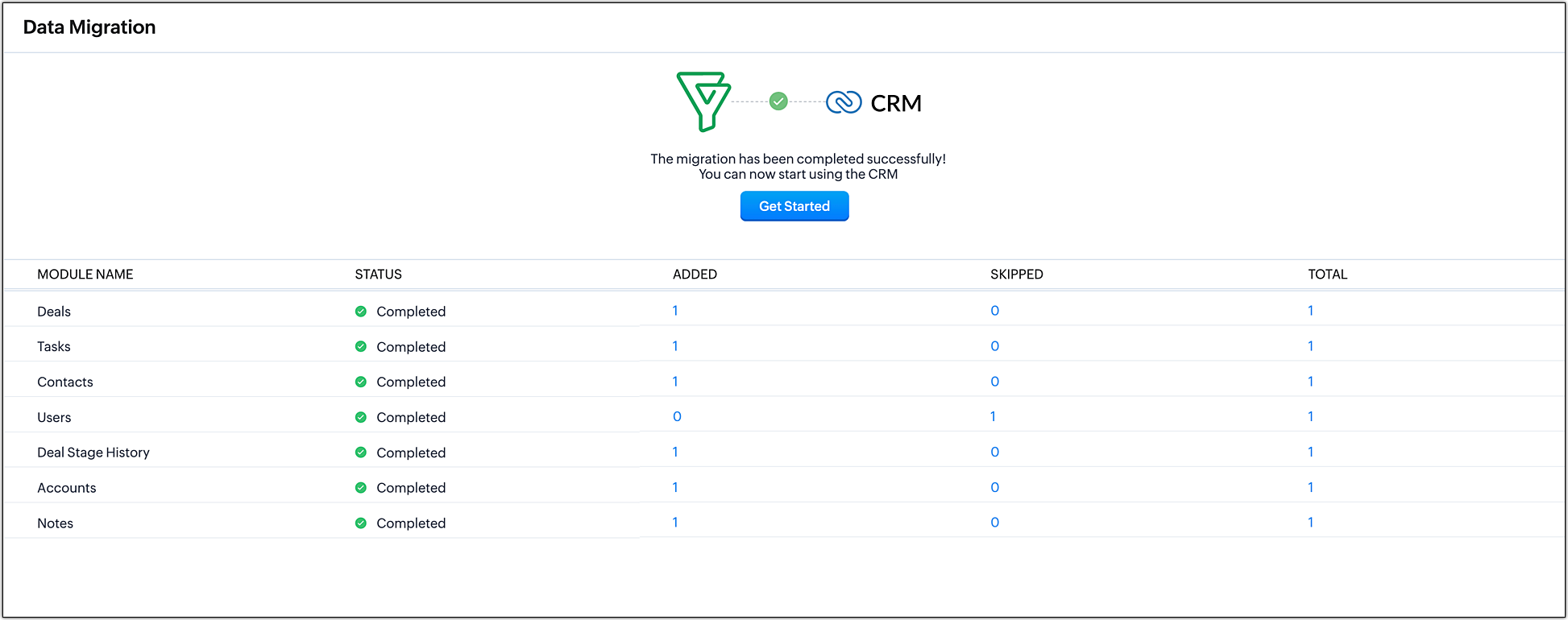Image resolution: width=1568 pixels, height=620 pixels.
Task: Open total count for Notes
Action: pyautogui.click(x=1311, y=523)
